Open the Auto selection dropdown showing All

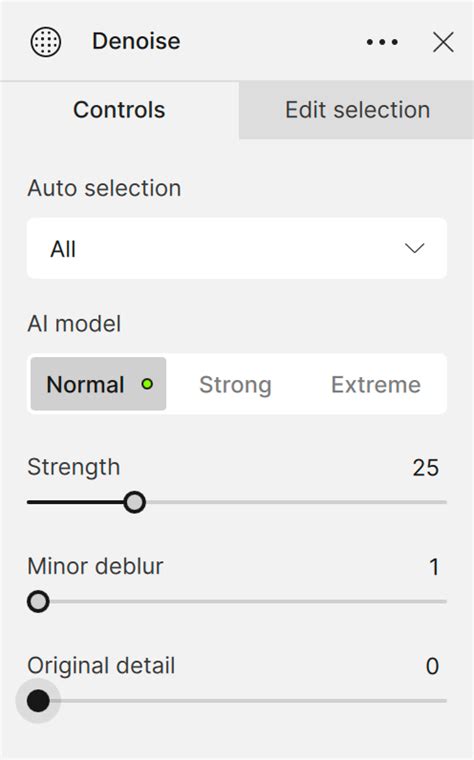(237, 248)
